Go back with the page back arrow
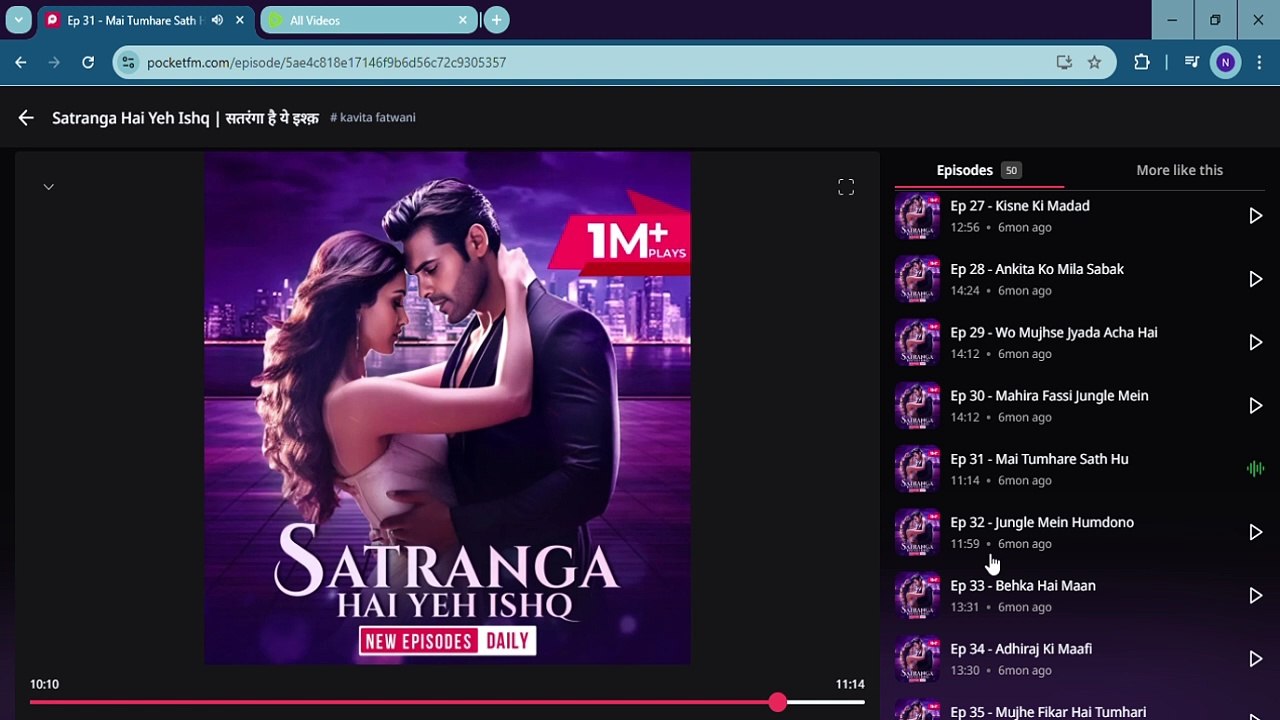This screenshot has width=1280, height=720. 26,118
